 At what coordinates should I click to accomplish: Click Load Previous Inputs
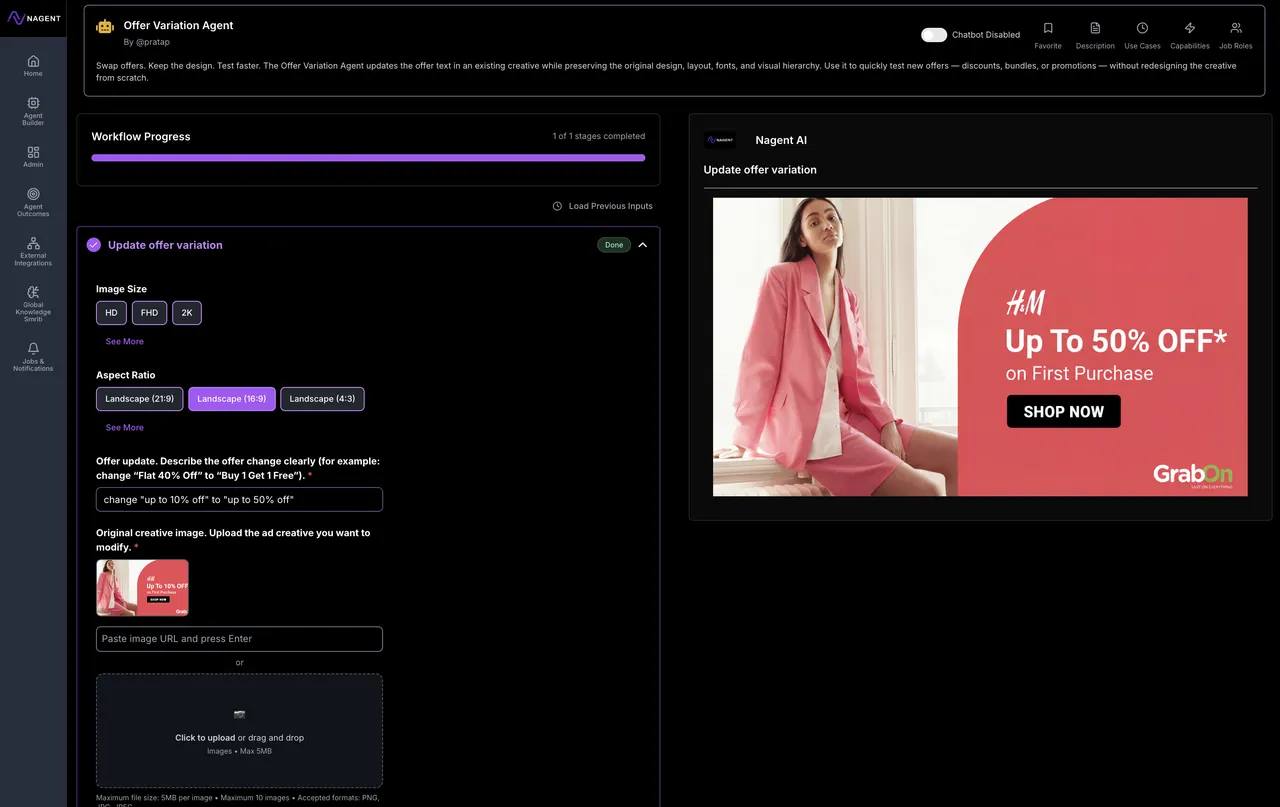[x=602, y=206]
